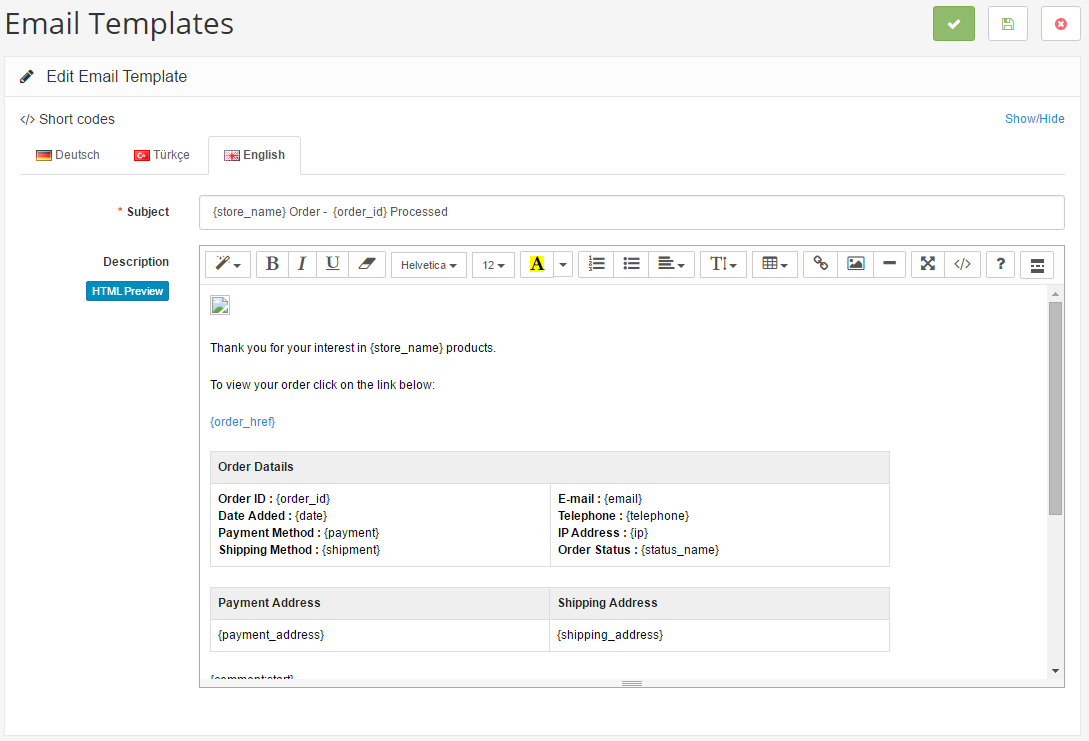Click the 'IP Address : {ip}' text
The height and width of the screenshot is (741, 1089).
tap(603, 533)
